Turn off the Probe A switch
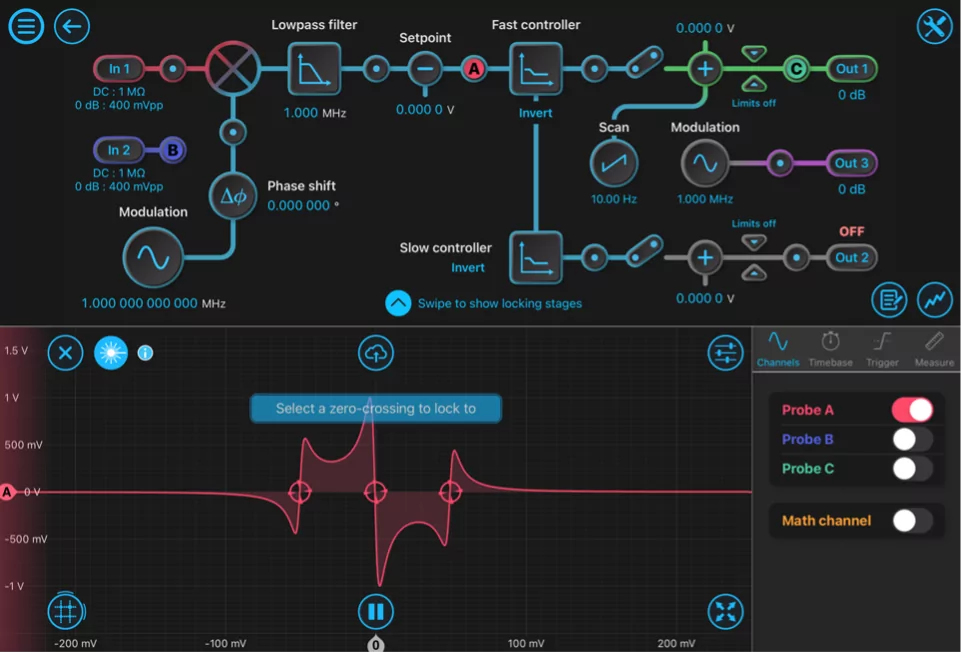 [x=912, y=410]
